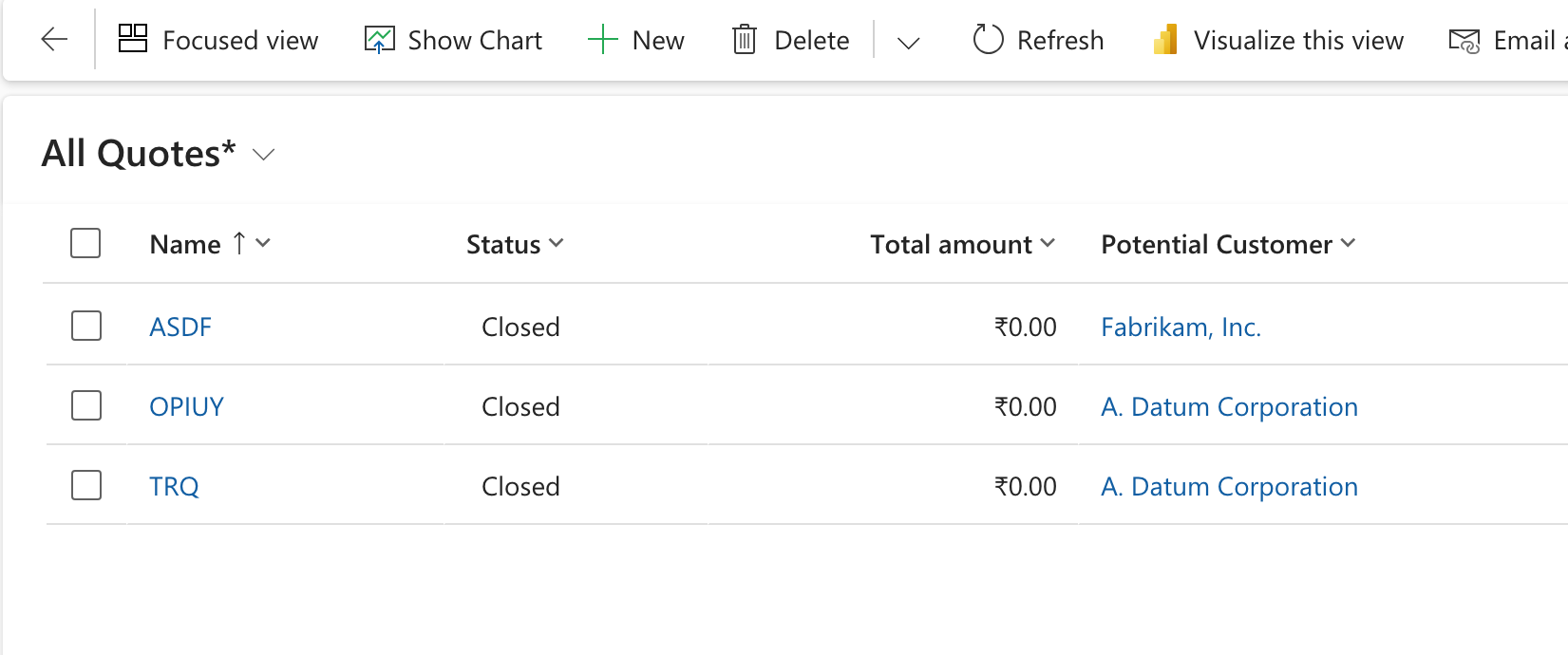Open the Fabrikam, Inc. customer link

pyautogui.click(x=1181, y=327)
